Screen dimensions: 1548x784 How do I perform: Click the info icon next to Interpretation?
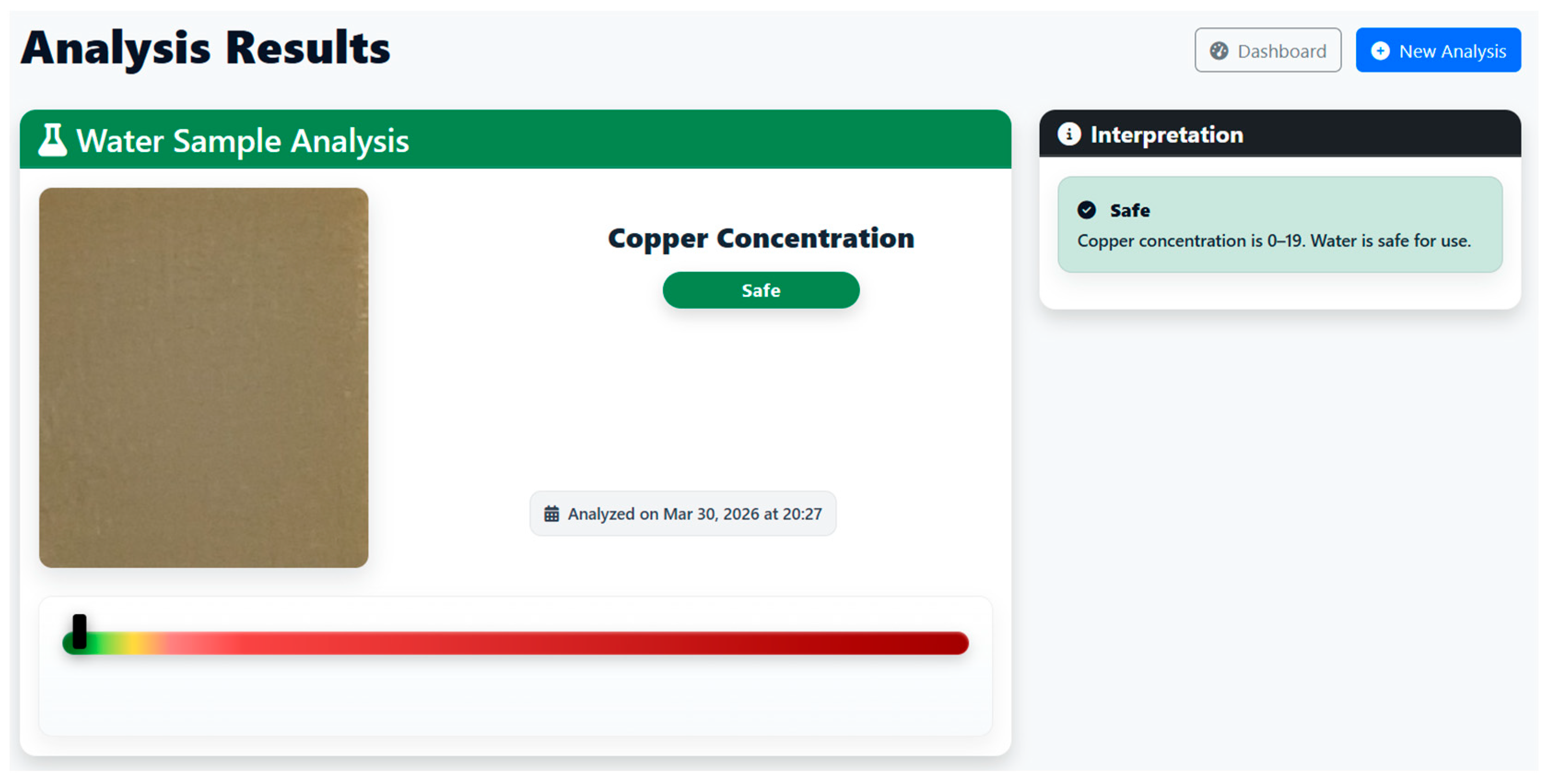point(1069,134)
